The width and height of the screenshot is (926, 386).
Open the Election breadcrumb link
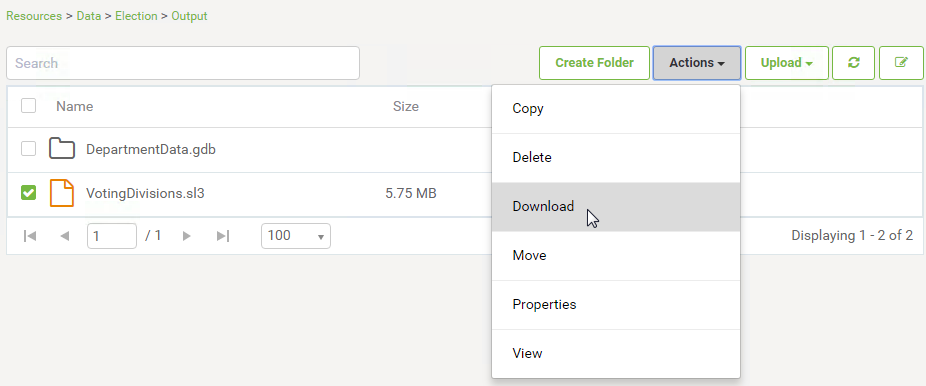tap(136, 16)
